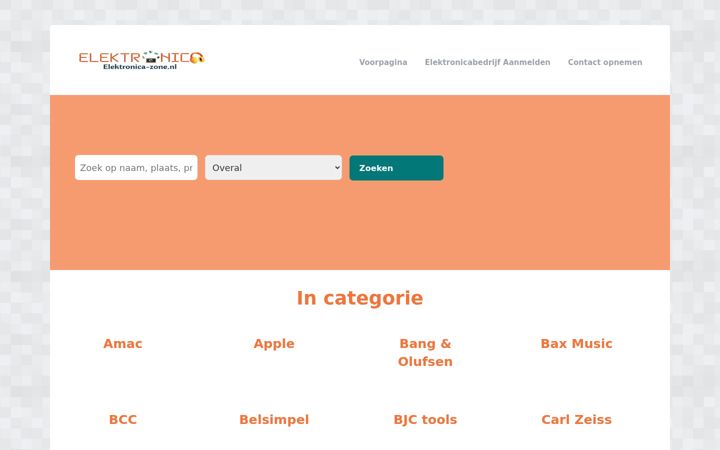Screen dimensions: 720x450
Task: Open Elektronicabedrijf Aanmelden page
Action: [487, 62]
